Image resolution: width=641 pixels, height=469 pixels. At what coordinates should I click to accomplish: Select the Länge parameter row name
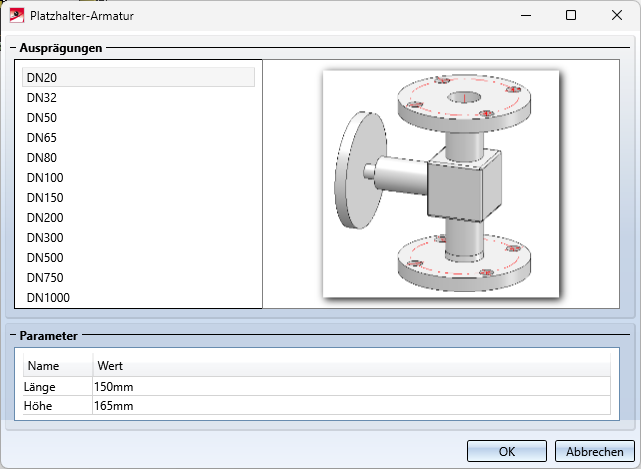click(58, 387)
